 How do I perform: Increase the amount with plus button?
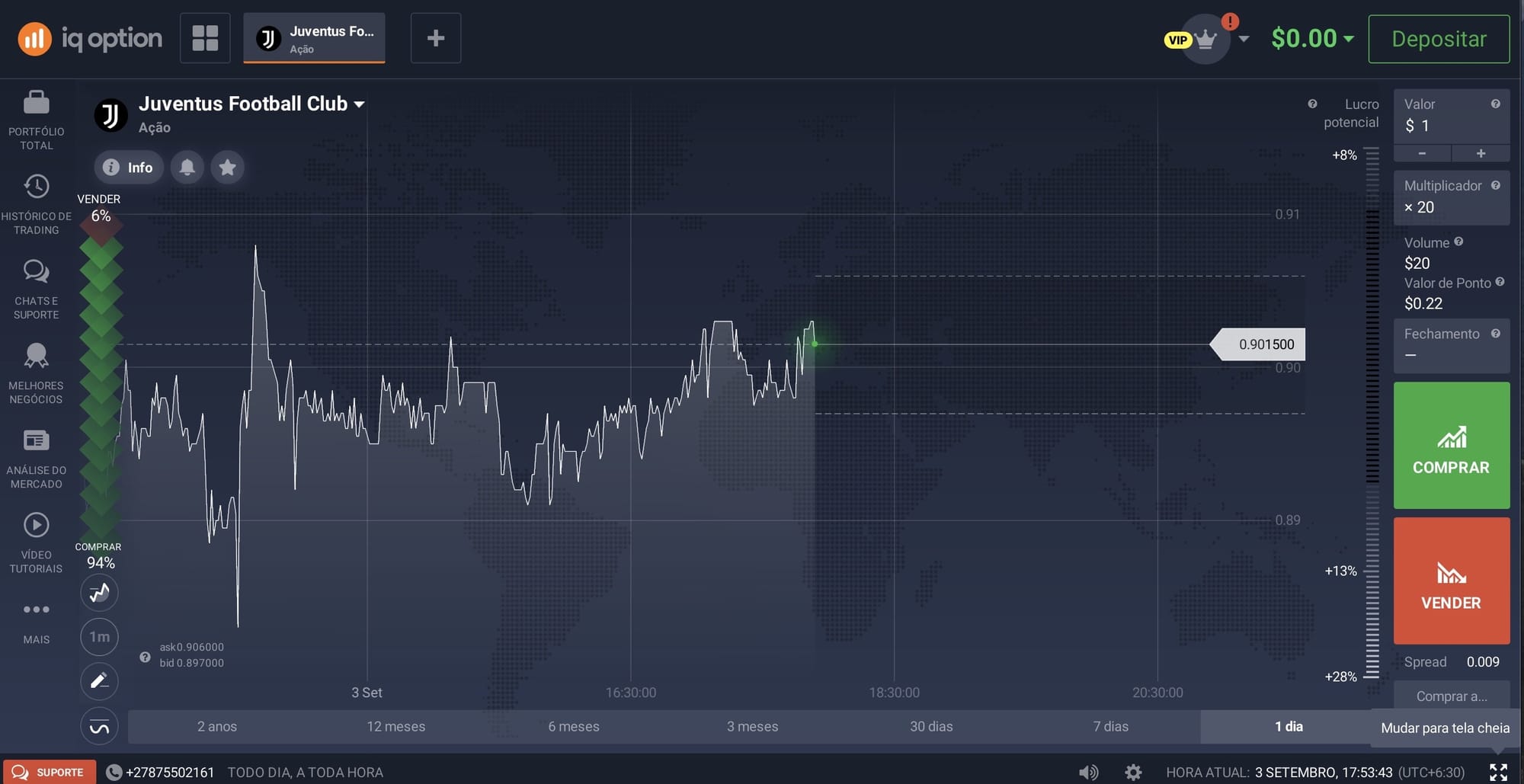coord(1481,153)
